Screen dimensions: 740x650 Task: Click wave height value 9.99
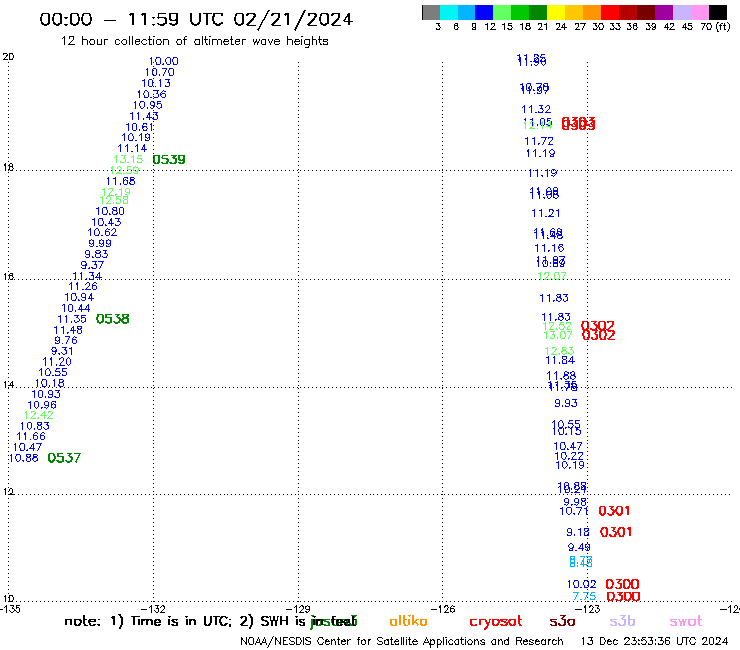(x=100, y=244)
